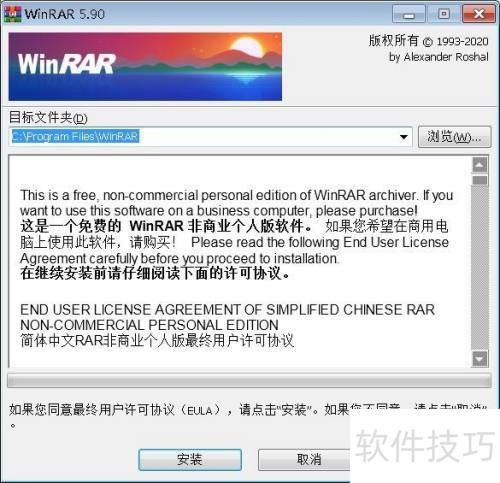Click the copyright 1993-2020 Alexander Roshal text
The image size is (500, 483).
tap(429, 48)
